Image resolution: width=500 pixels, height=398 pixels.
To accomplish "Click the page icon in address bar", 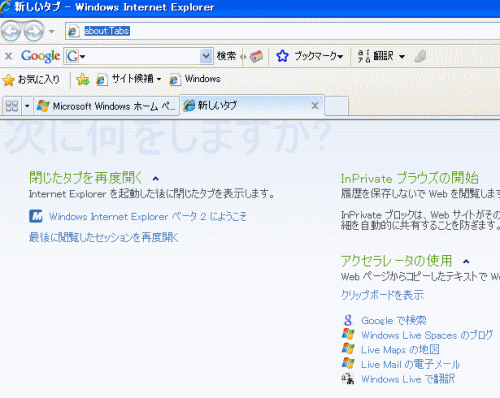I will (x=73, y=31).
